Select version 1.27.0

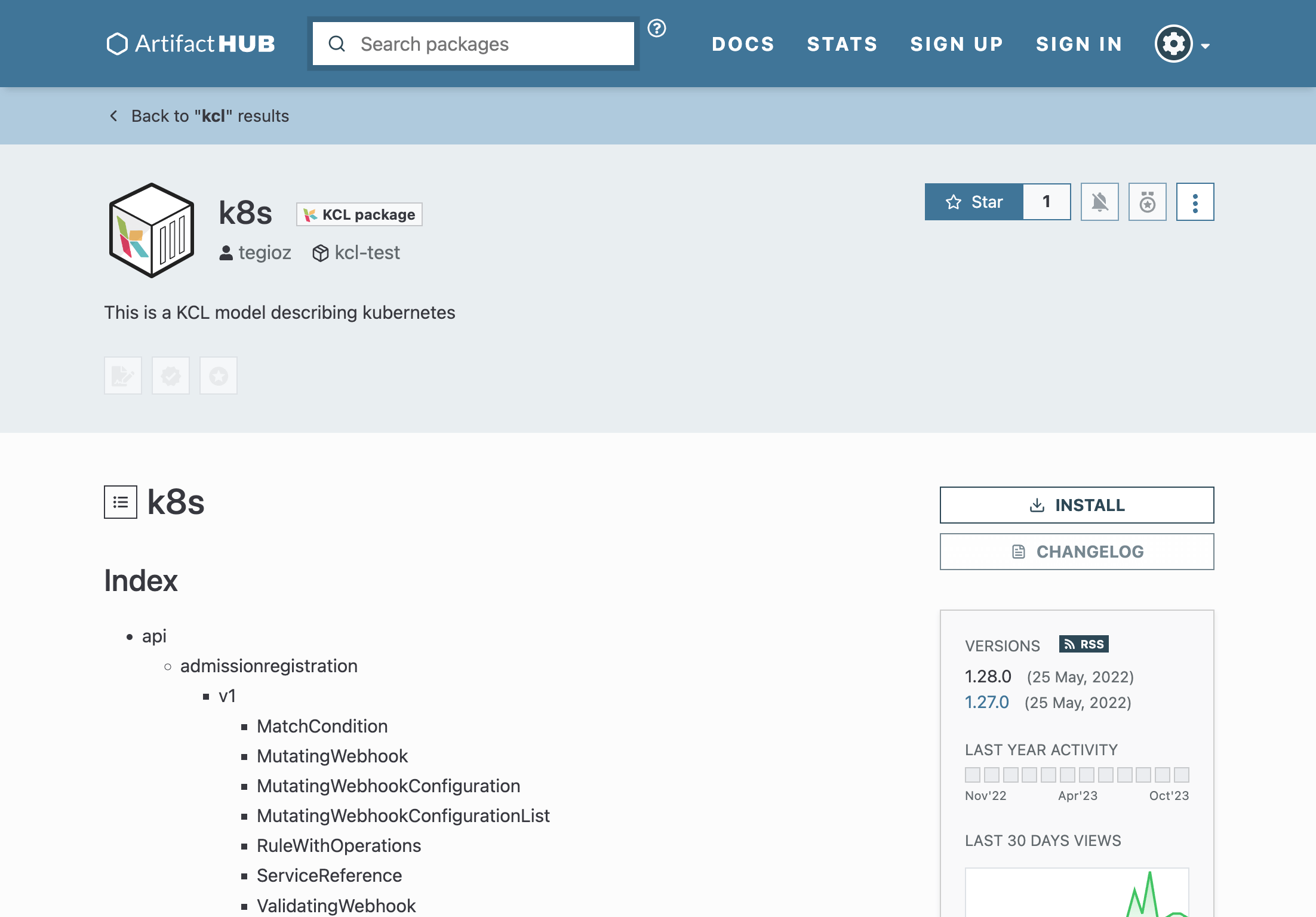(987, 702)
